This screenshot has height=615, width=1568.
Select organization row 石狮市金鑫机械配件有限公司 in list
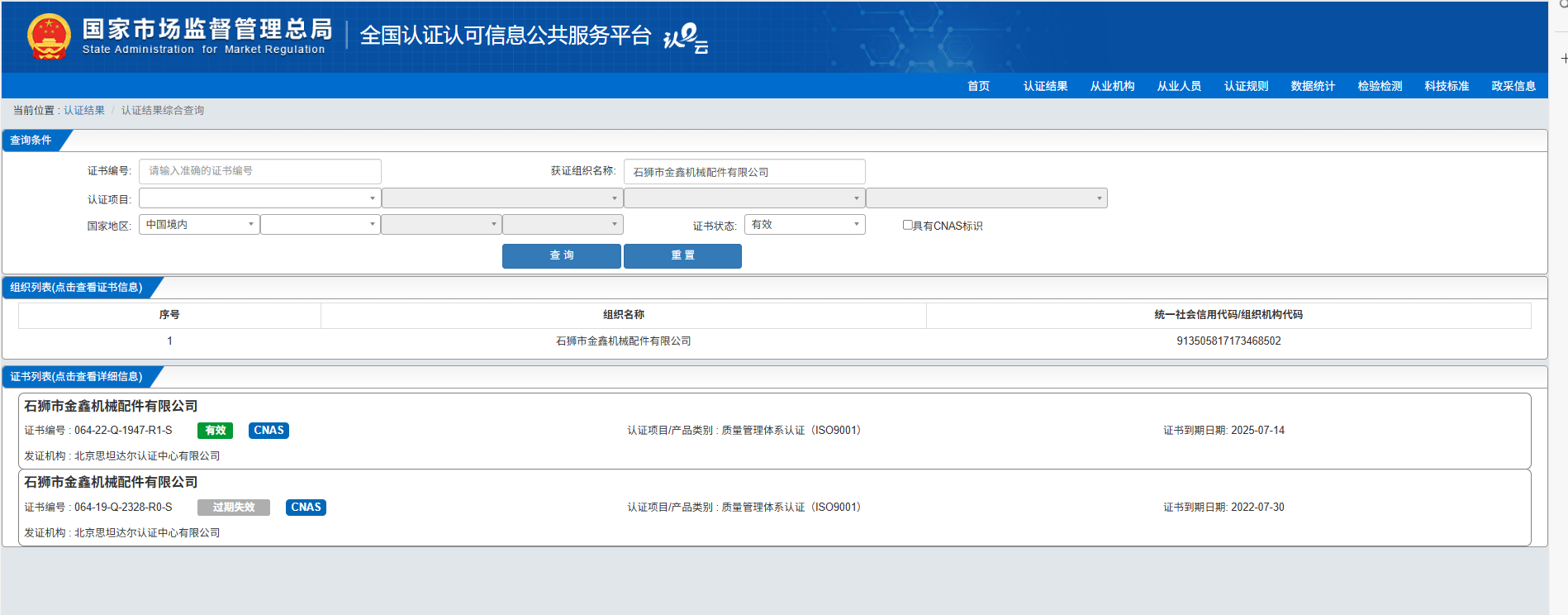pyautogui.click(x=774, y=341)
